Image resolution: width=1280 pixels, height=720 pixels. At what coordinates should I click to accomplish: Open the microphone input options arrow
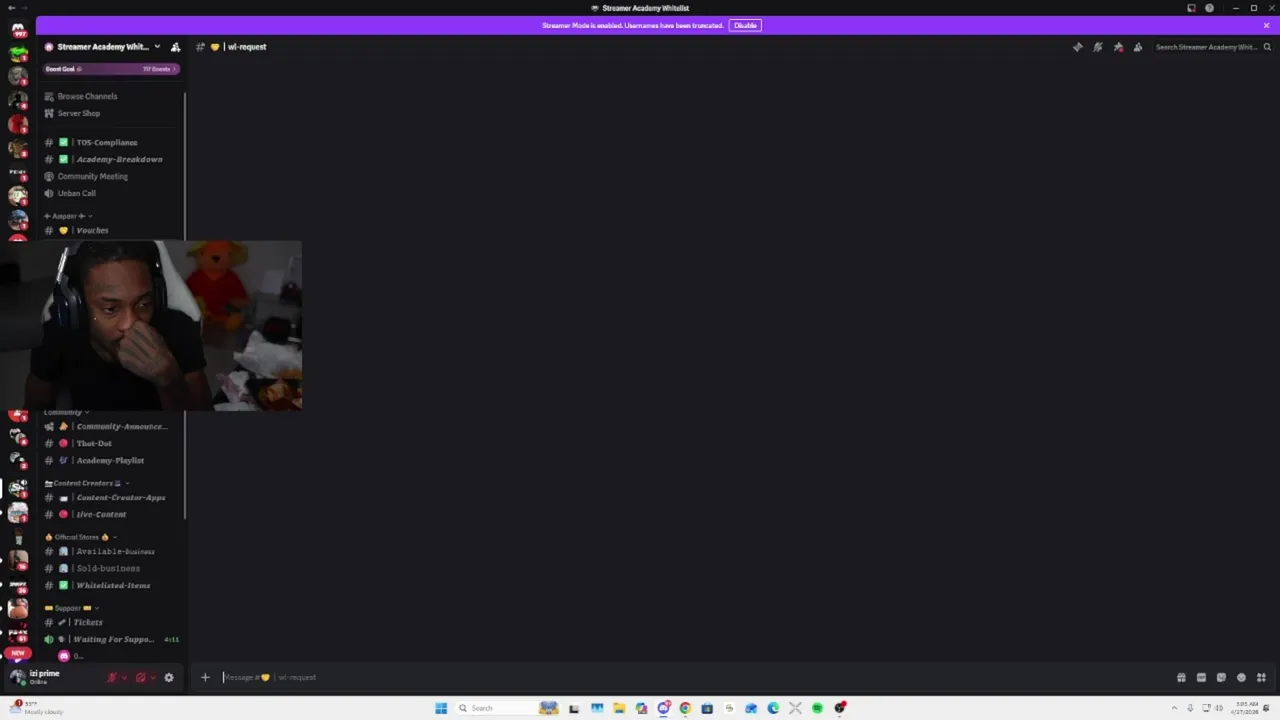124,678
